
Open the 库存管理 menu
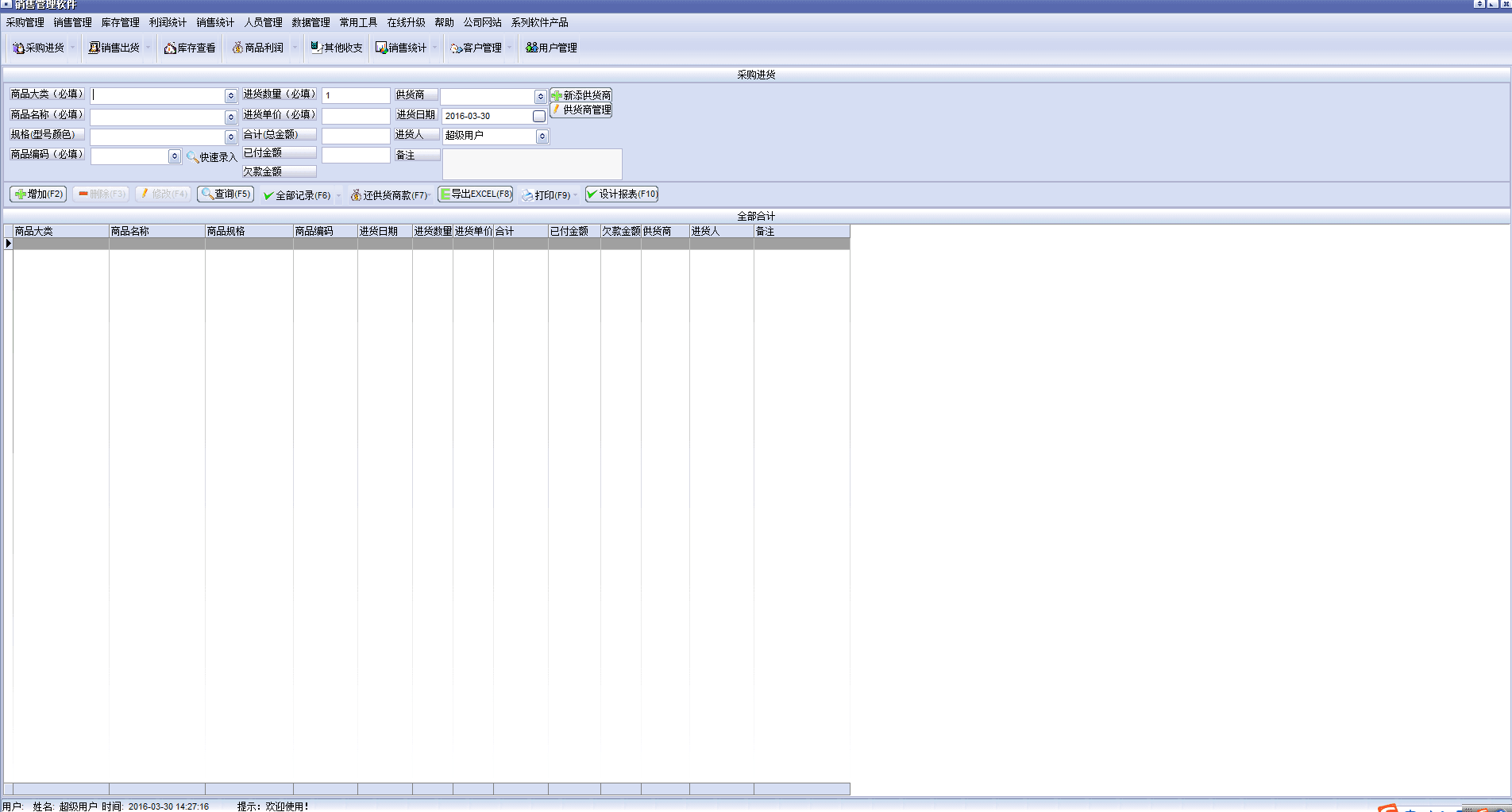120,22
